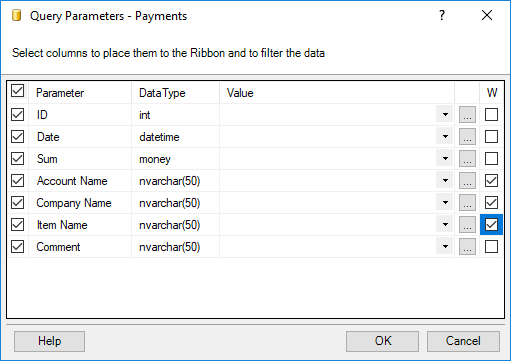Viewport: 511px width, 361px height.
Task: Click the Item Name value field
Action: [328, 225]
